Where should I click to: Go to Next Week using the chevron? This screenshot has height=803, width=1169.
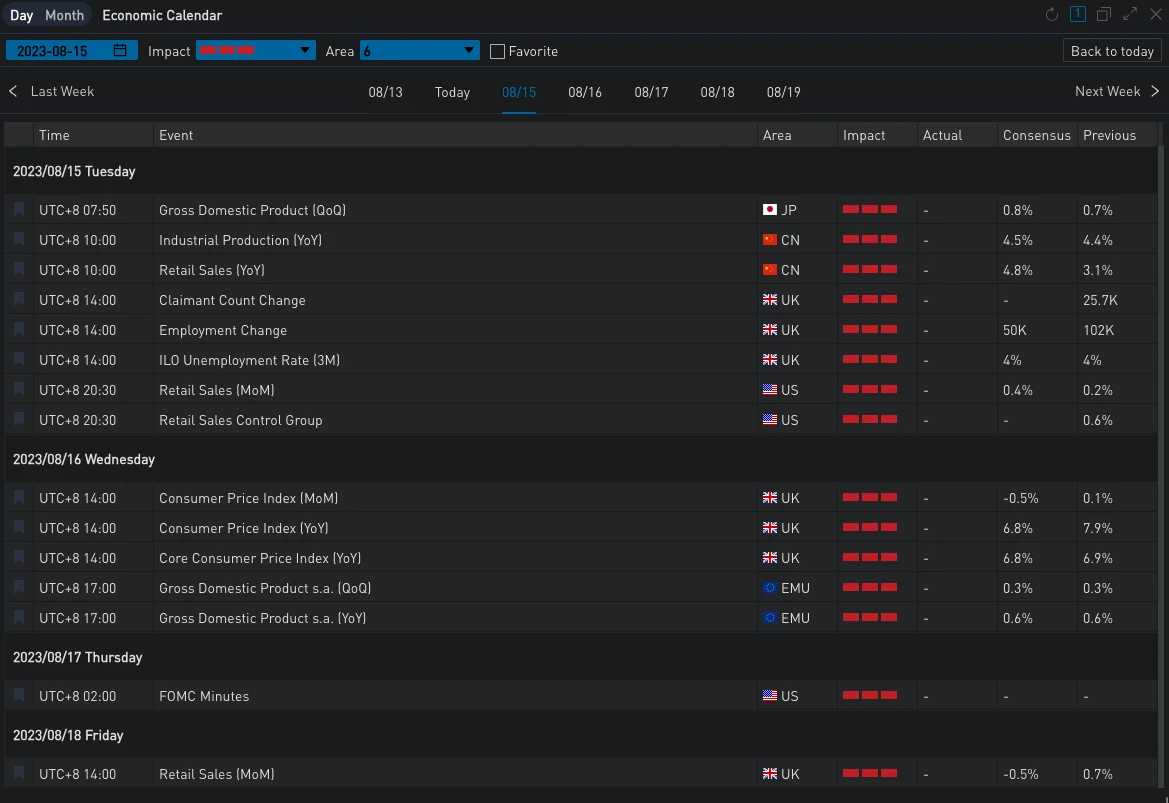[x=1155, y=91]
